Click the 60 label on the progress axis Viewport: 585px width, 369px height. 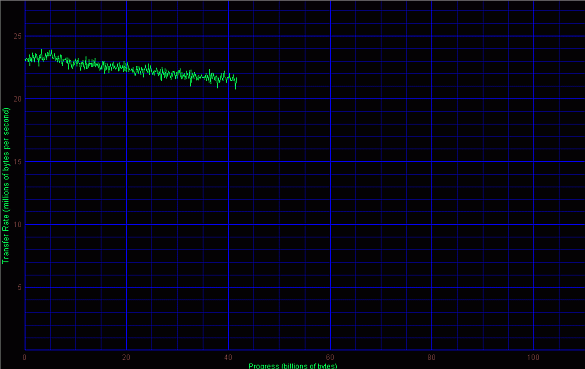click(x=330, y=357)
